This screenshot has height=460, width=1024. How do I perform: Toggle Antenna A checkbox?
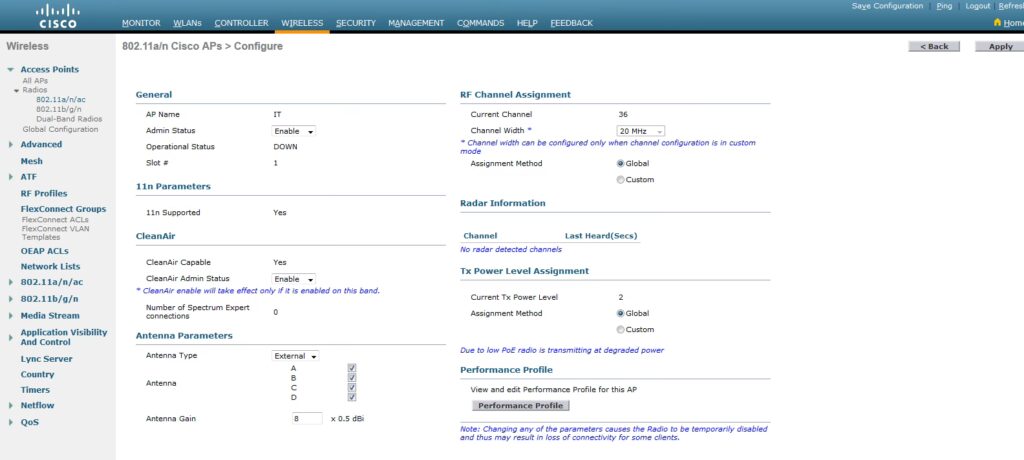(352, 367)
